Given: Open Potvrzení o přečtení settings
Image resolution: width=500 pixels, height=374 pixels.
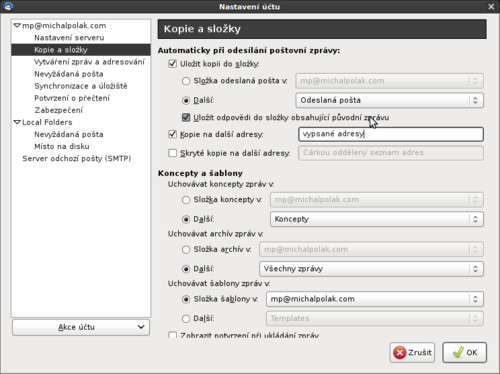Looking at the screenshot, I should [x=72, y=98].
